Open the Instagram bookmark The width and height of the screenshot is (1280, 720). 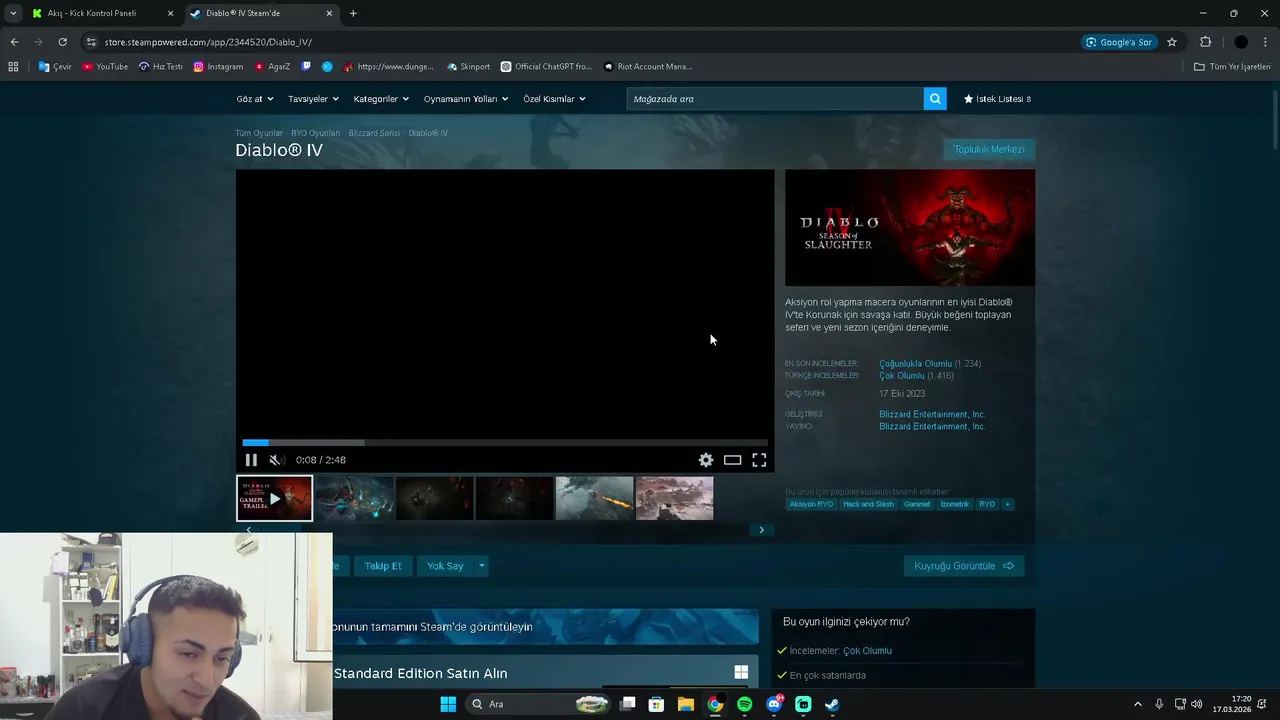click(x=218, y=67)
